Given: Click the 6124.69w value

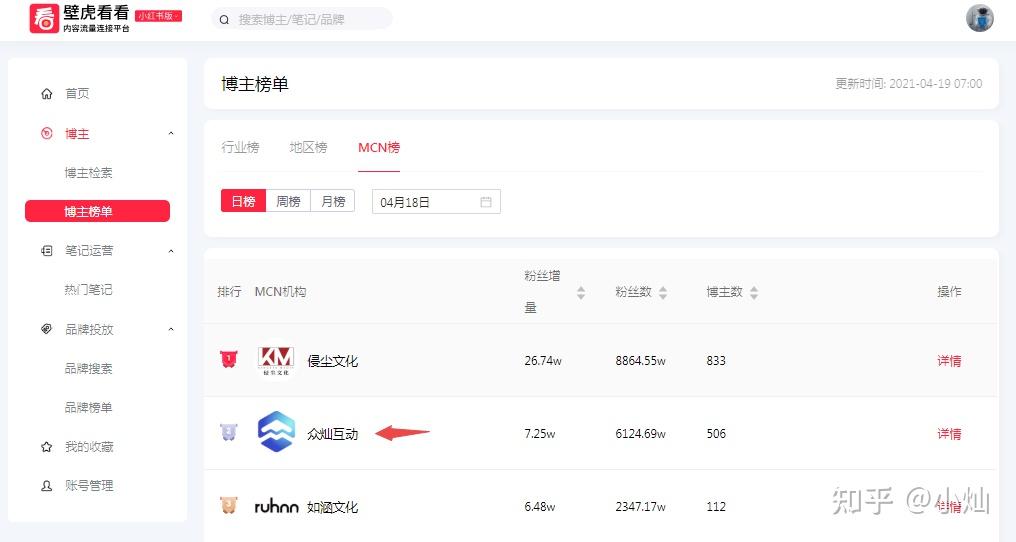Looking at the screenshot, I should [x=640, y=434].
